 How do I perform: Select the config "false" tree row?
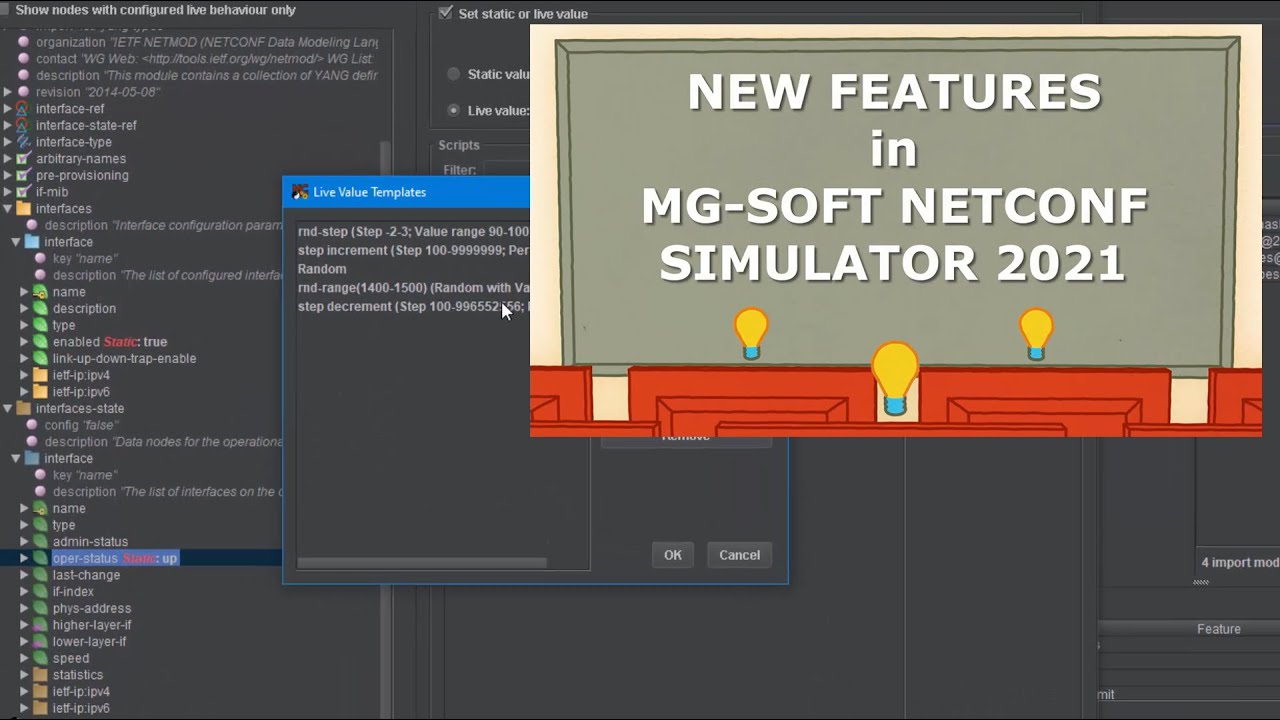[80, 425]
